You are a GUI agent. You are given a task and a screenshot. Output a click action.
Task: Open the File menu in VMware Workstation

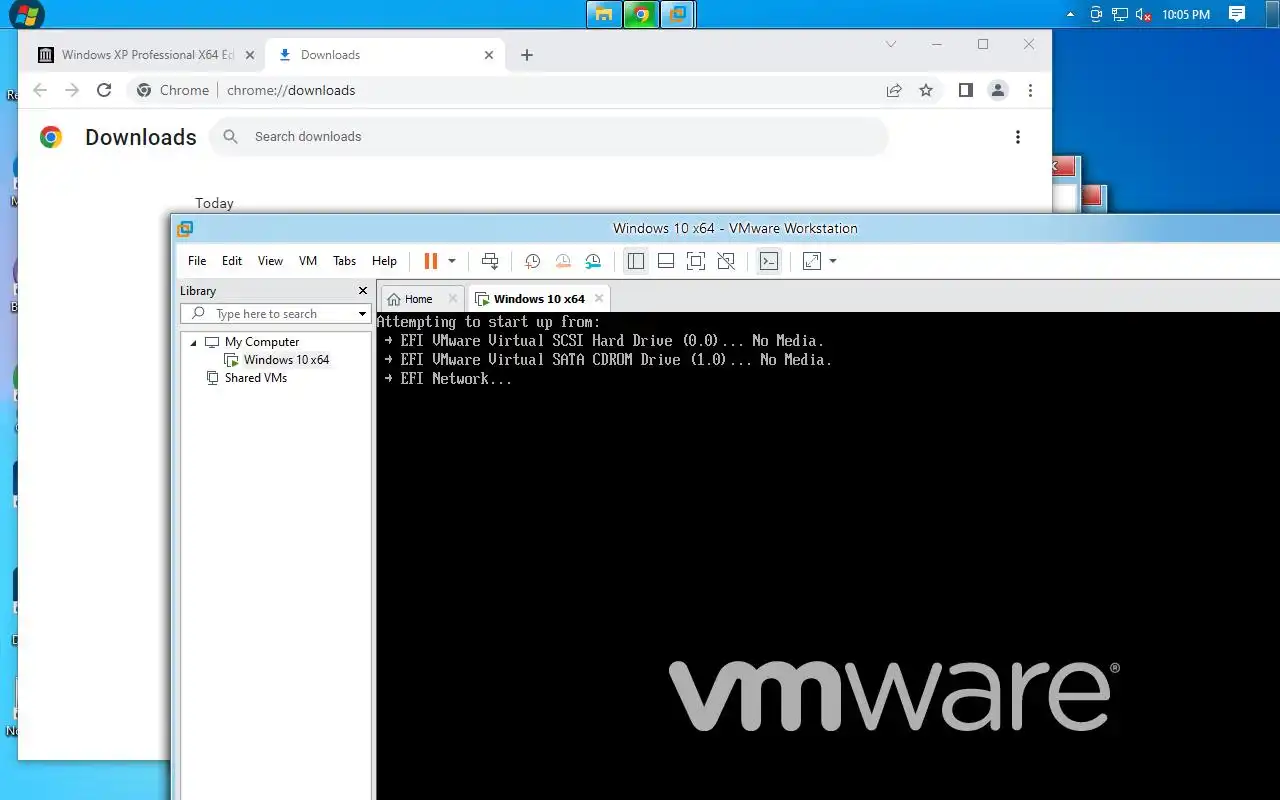(197, 261)
